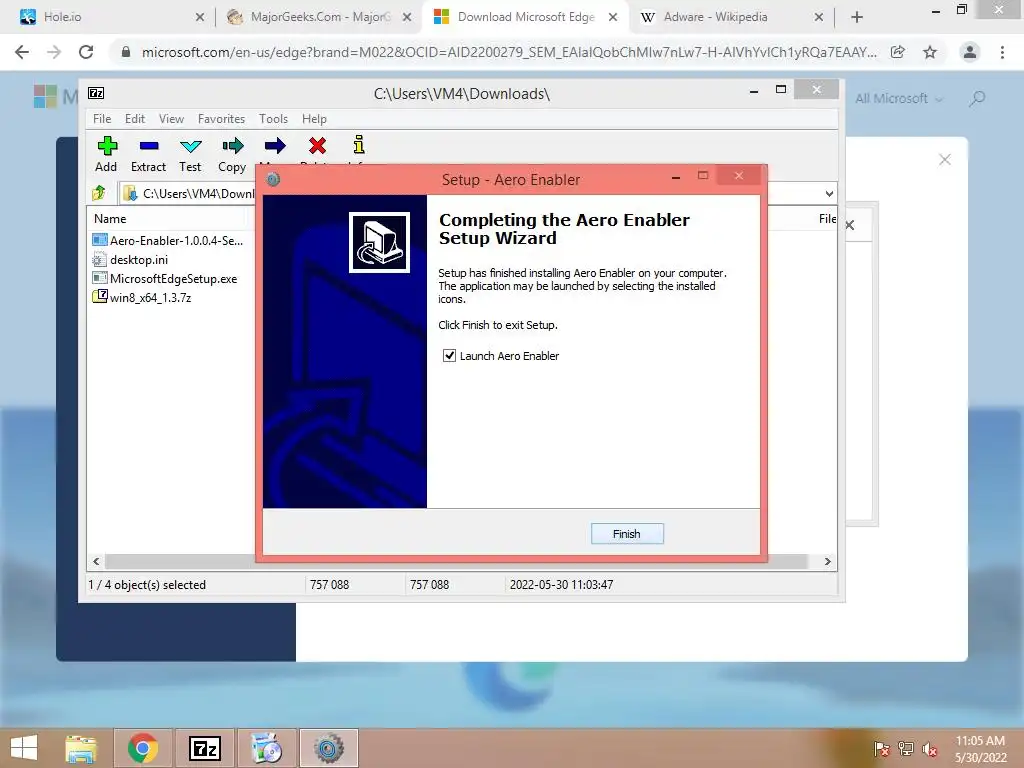The image size is (1024, 768).
Task: Open a new Chrome tab
Action: [x=857, y=18]
